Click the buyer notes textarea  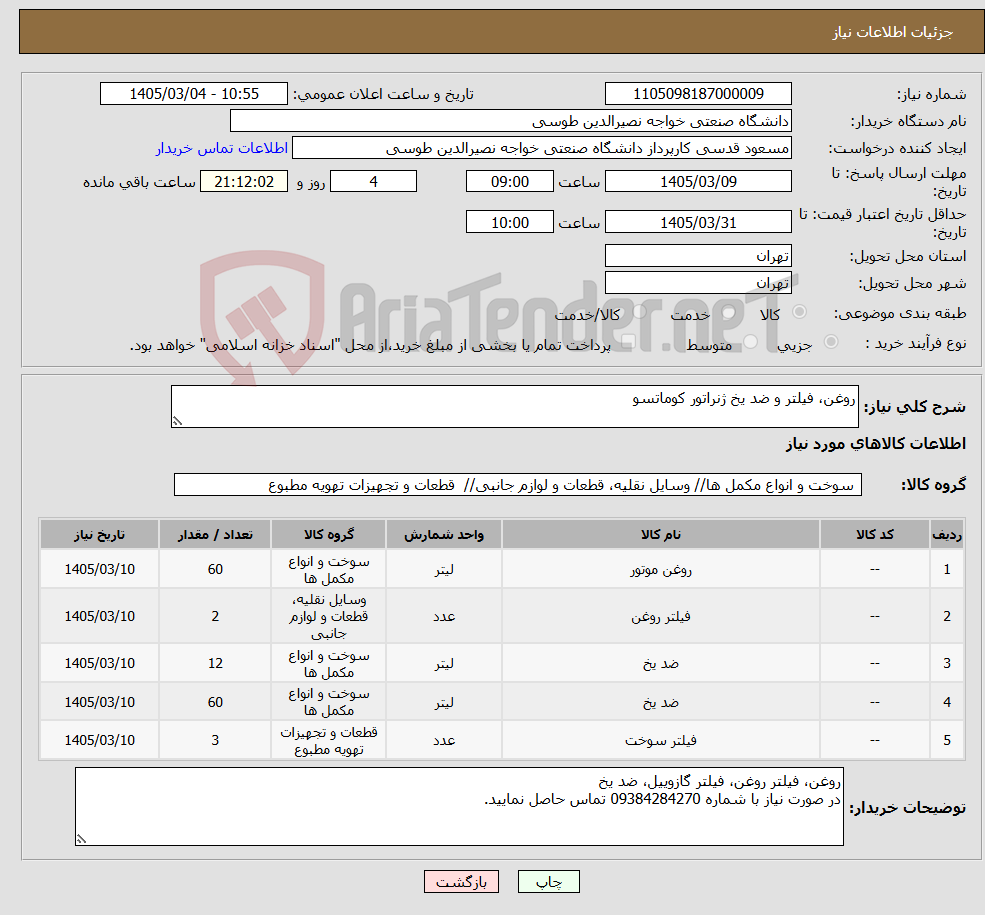pos(459,806)
